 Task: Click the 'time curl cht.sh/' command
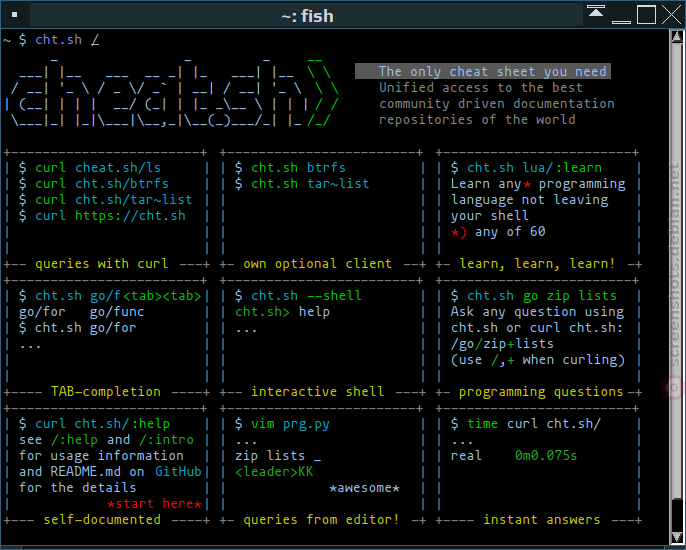[x=534, y=424]
